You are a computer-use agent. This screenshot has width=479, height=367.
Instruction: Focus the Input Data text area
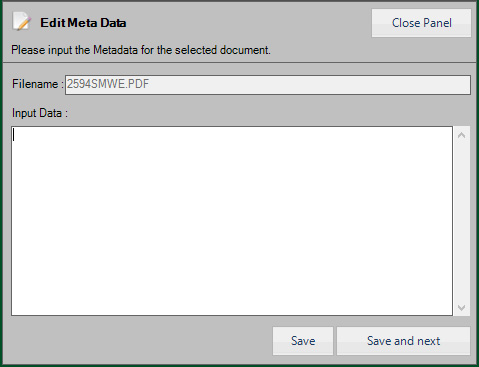pos(232,221)
